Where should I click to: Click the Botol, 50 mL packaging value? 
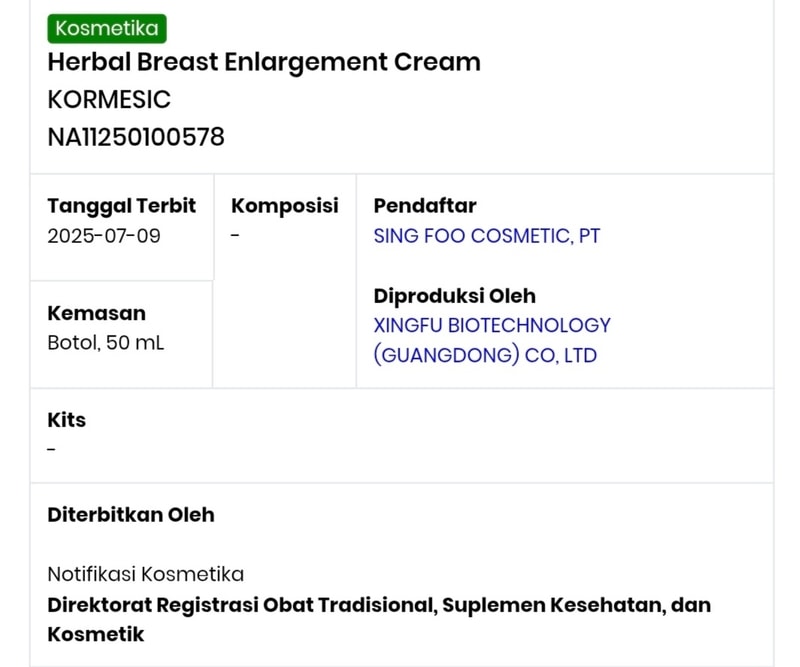106,343
